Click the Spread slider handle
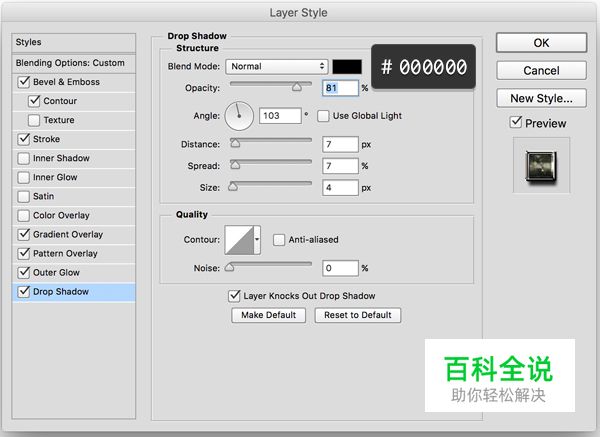The width and height of the screenshot is (600, 437). [x=235, y=165]
